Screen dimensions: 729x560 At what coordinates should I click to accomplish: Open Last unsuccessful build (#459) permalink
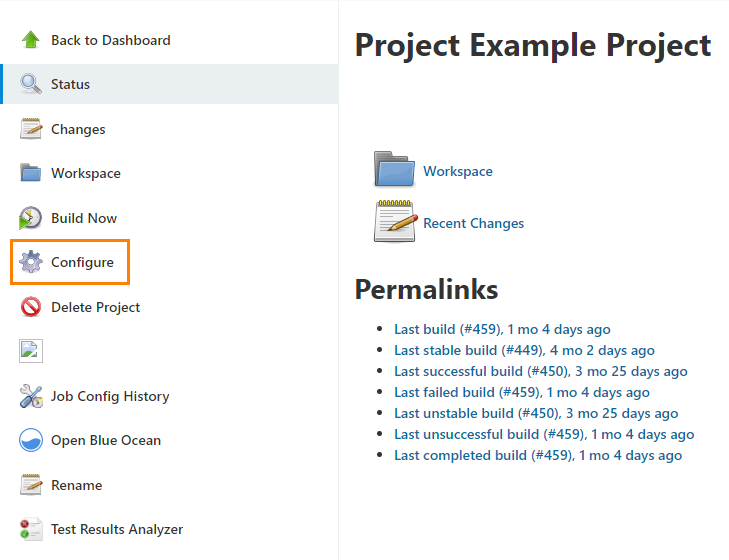click(544, 434)
